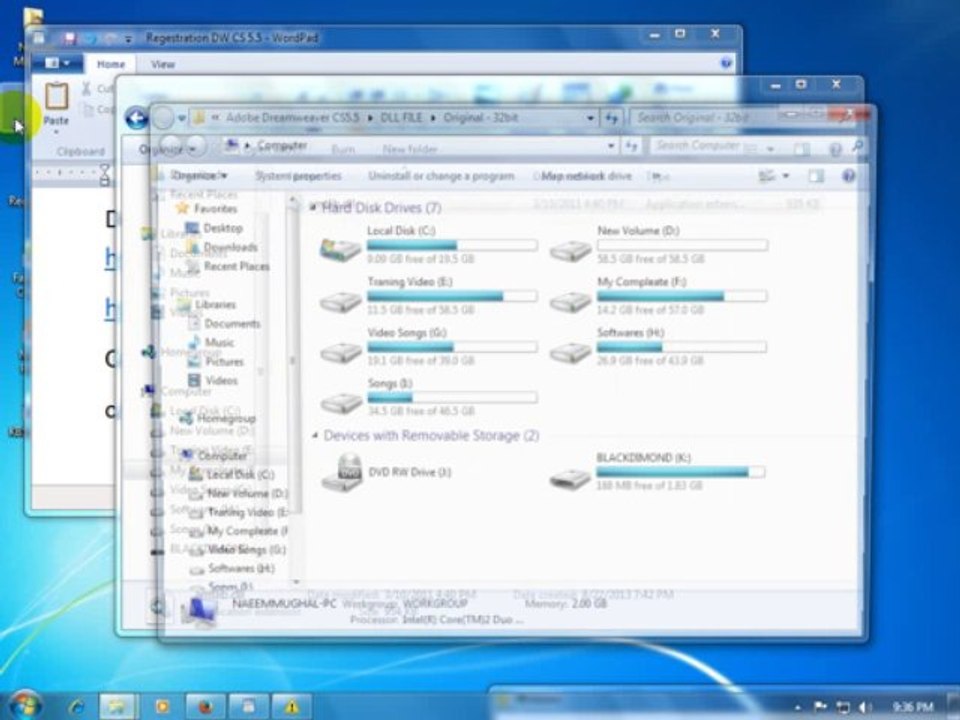The height and width of the screenshot is (720, 960).
Task: Open the New Volume (D:) drive icon
Action: 570,250
